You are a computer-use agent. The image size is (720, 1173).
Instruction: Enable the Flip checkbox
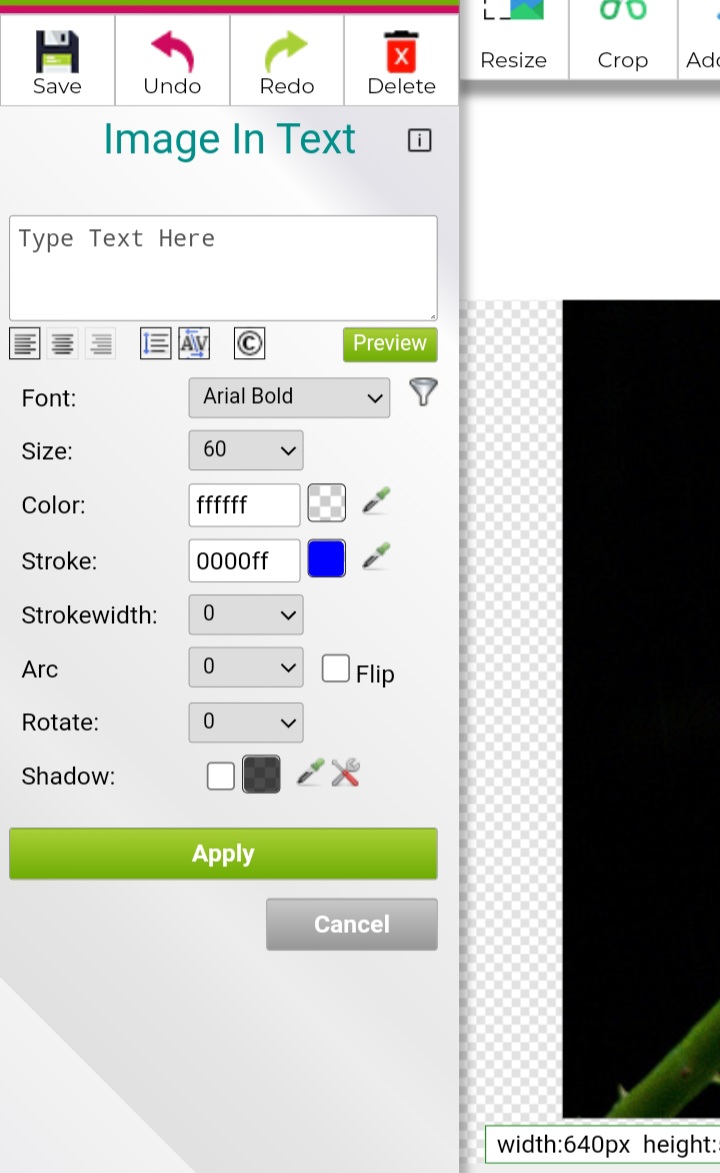(335, 669)
